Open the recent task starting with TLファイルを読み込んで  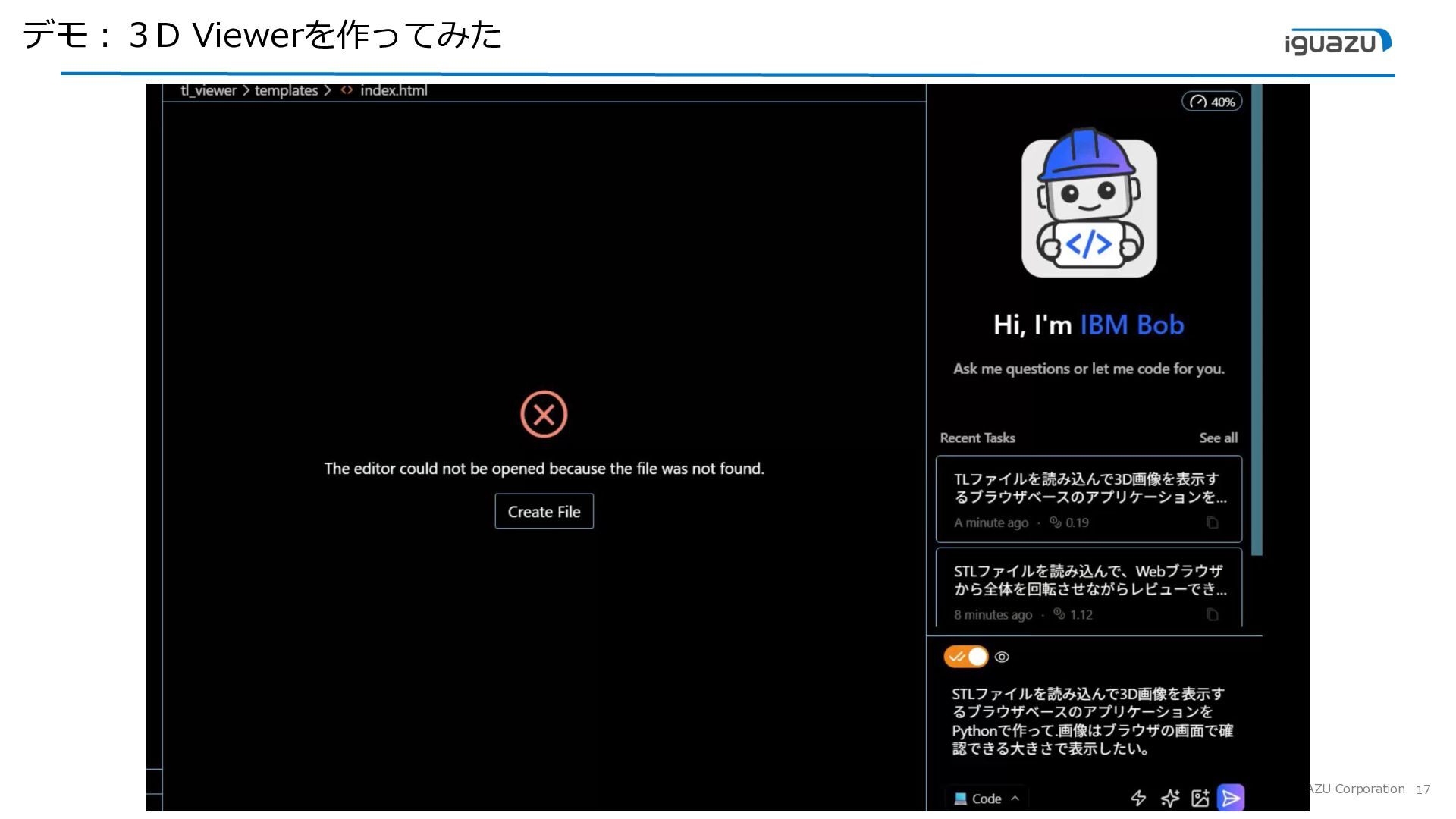coord(1089,498)
